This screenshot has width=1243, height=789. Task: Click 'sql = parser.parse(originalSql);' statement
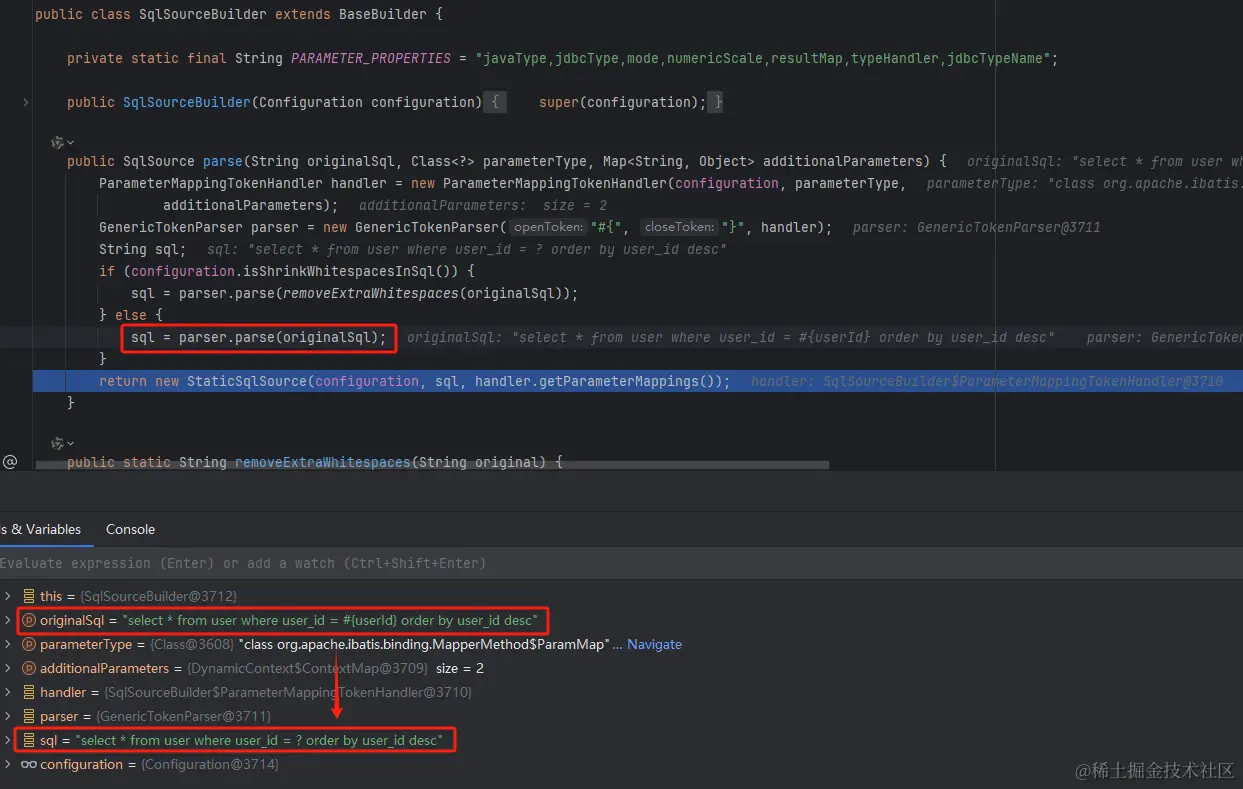click(x=259, y=337)
